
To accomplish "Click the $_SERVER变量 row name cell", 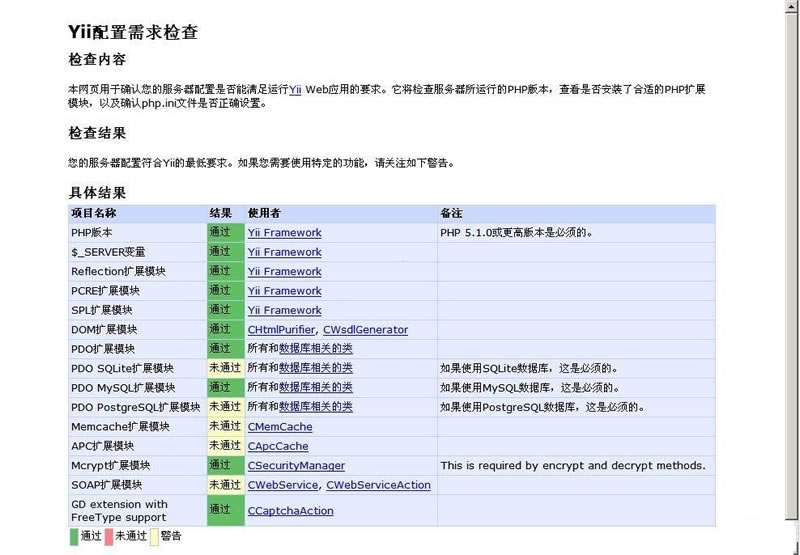I will (x=137, y=252).
